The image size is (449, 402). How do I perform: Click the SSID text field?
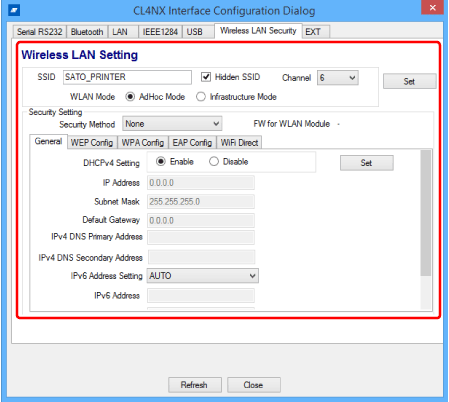click(x=127, y=77)
